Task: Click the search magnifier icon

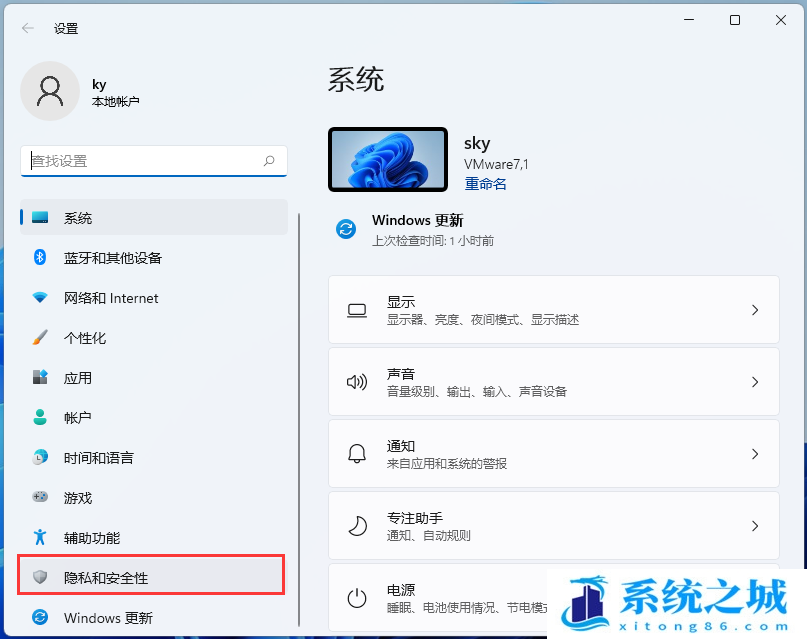Action: pos(269,161)
